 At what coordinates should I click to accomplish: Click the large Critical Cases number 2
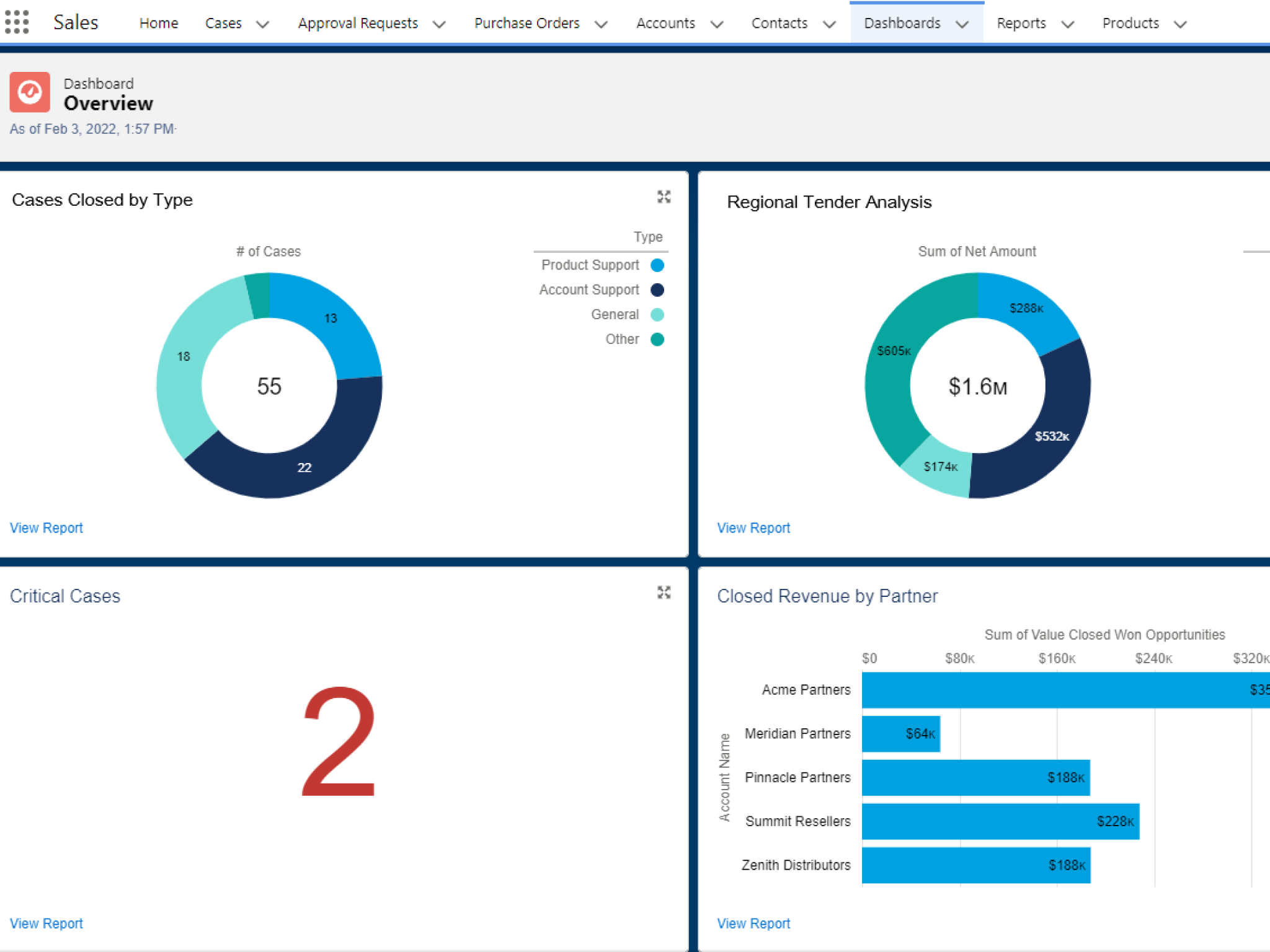click(x=339, y=743)
